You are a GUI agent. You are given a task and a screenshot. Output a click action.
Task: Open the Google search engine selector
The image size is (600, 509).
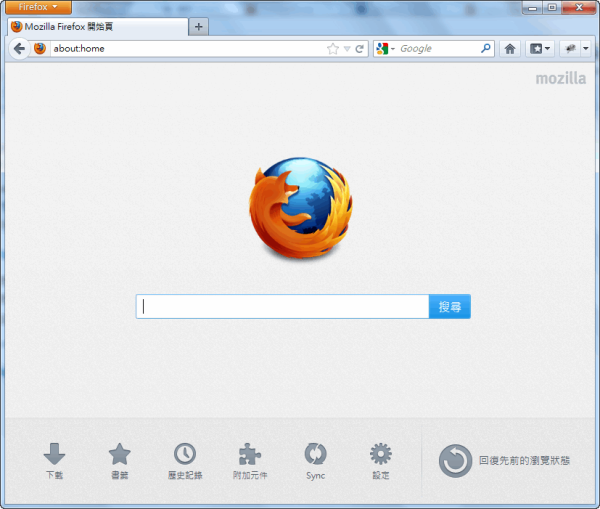tap(385, 49)
